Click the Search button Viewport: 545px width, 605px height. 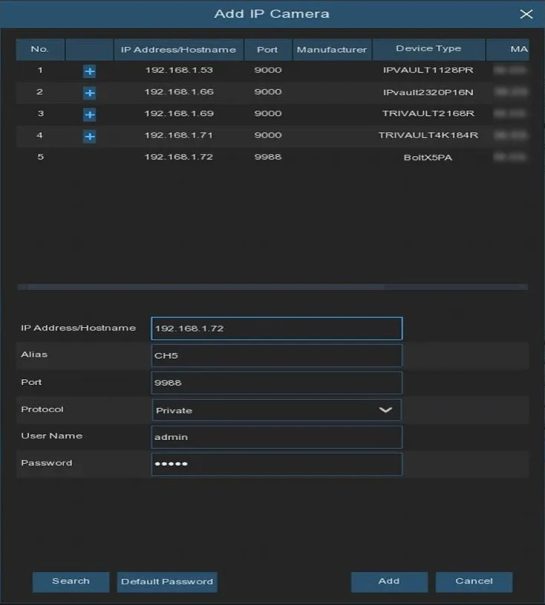click(71, 581)
